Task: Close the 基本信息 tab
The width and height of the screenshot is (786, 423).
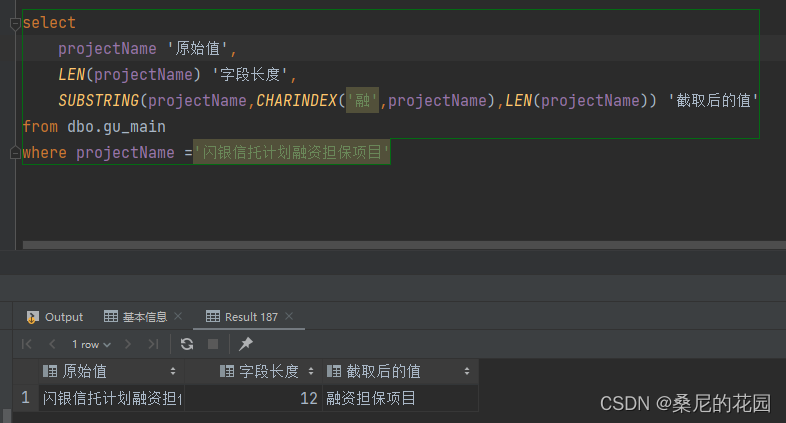Action: click(178, 317)
